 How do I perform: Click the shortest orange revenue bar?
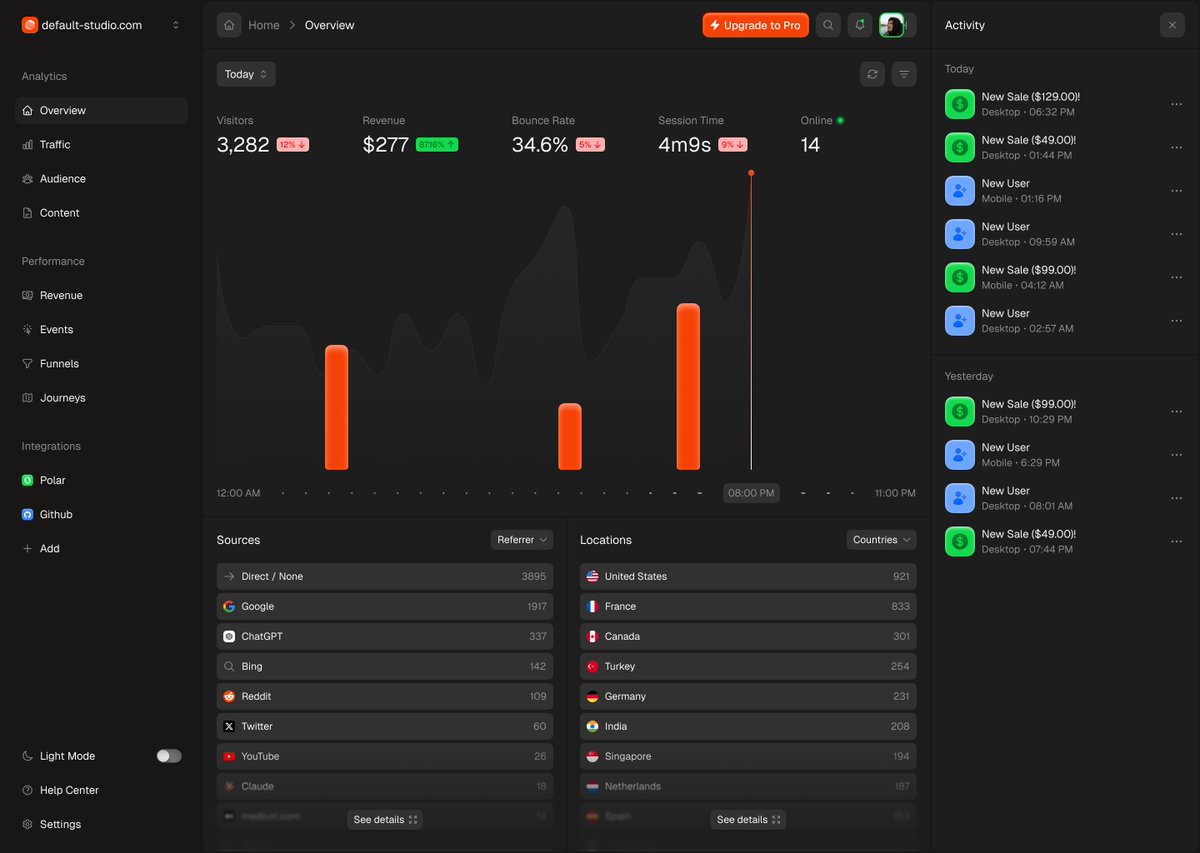[x=570, y=436]
